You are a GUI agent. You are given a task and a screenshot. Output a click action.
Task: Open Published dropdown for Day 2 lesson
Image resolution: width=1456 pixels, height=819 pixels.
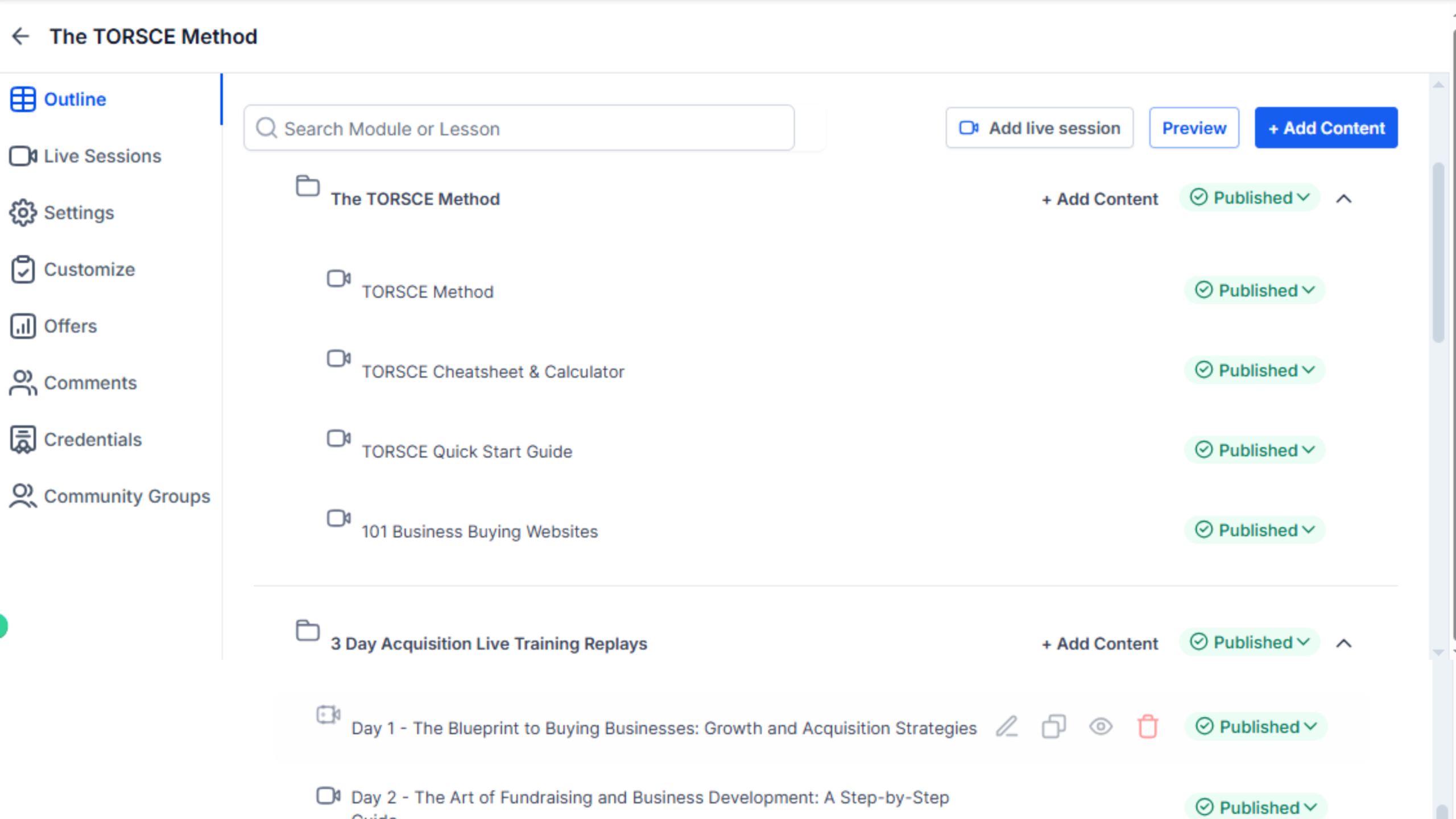click(x=1256, y=806)
